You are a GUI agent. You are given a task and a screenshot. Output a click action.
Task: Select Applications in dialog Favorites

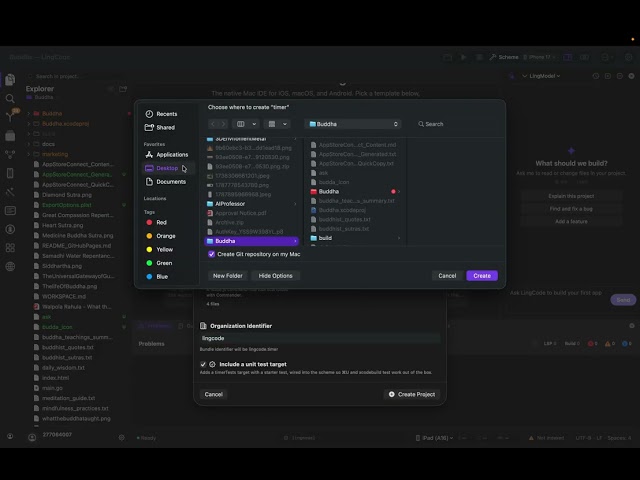(167, 155)
